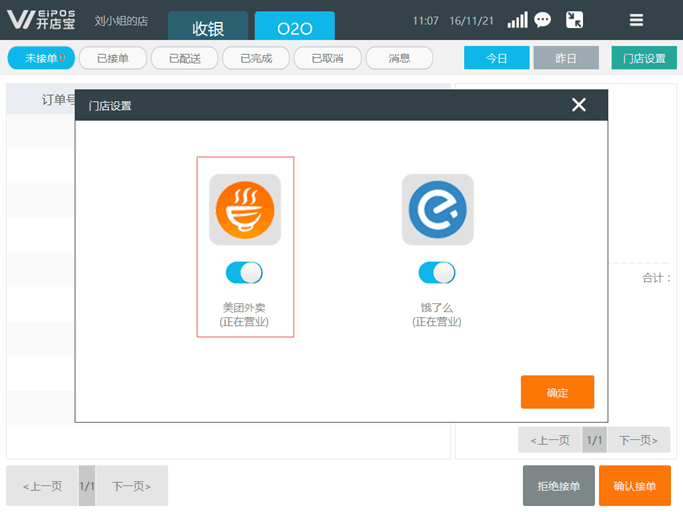683x512 pixels.
Task: Click the 确认接单 button
Action: tap(635, 486)
